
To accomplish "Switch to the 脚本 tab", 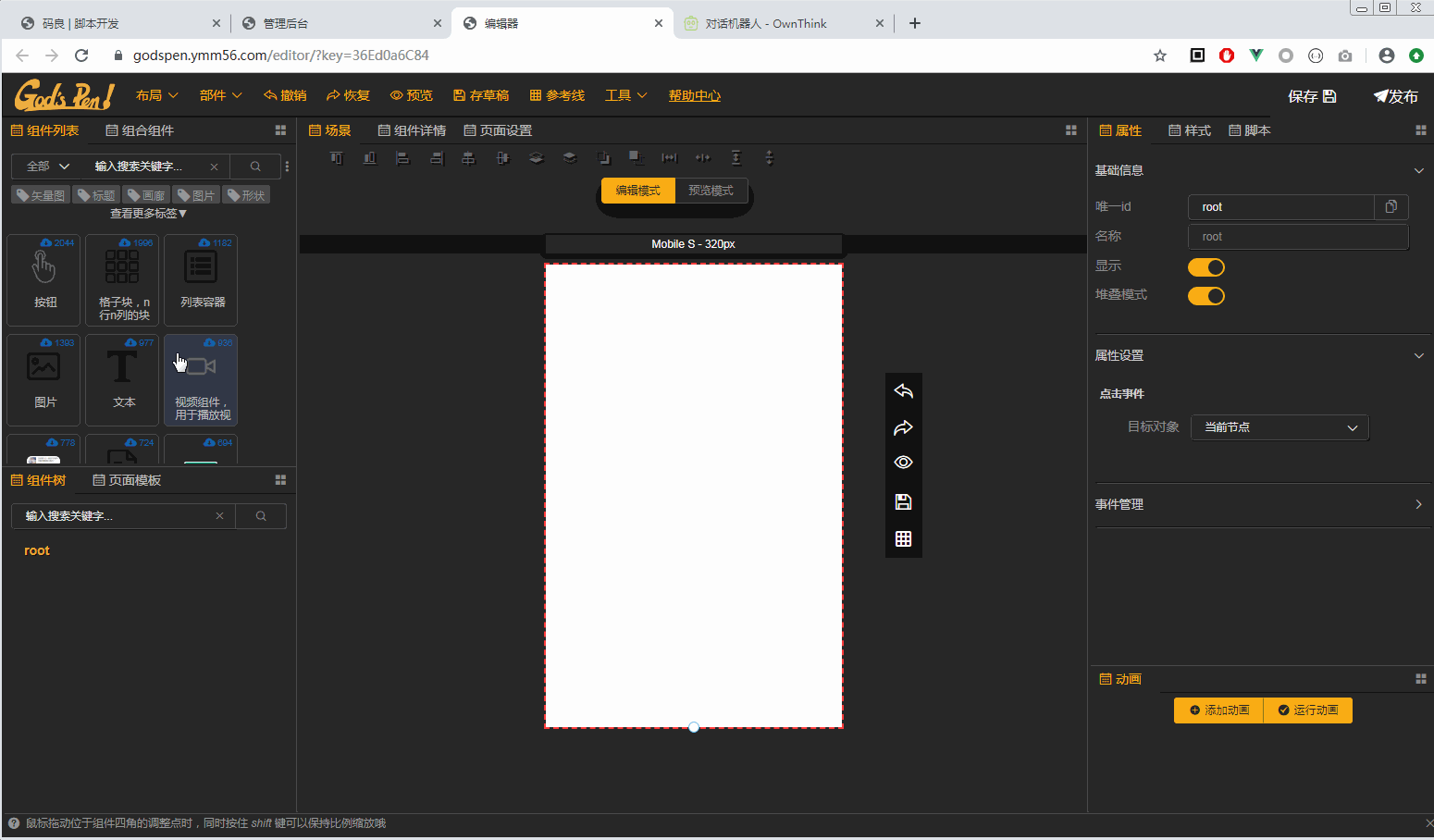I will click(1249, 130).
